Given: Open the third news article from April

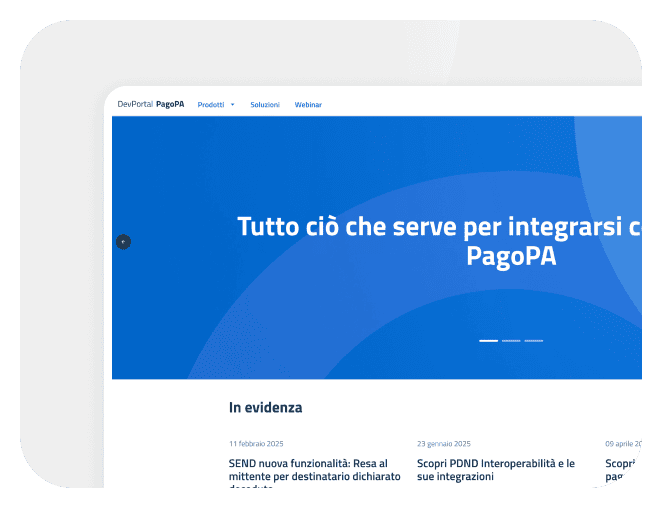Looking at the screenshot, I should [623, 470].
